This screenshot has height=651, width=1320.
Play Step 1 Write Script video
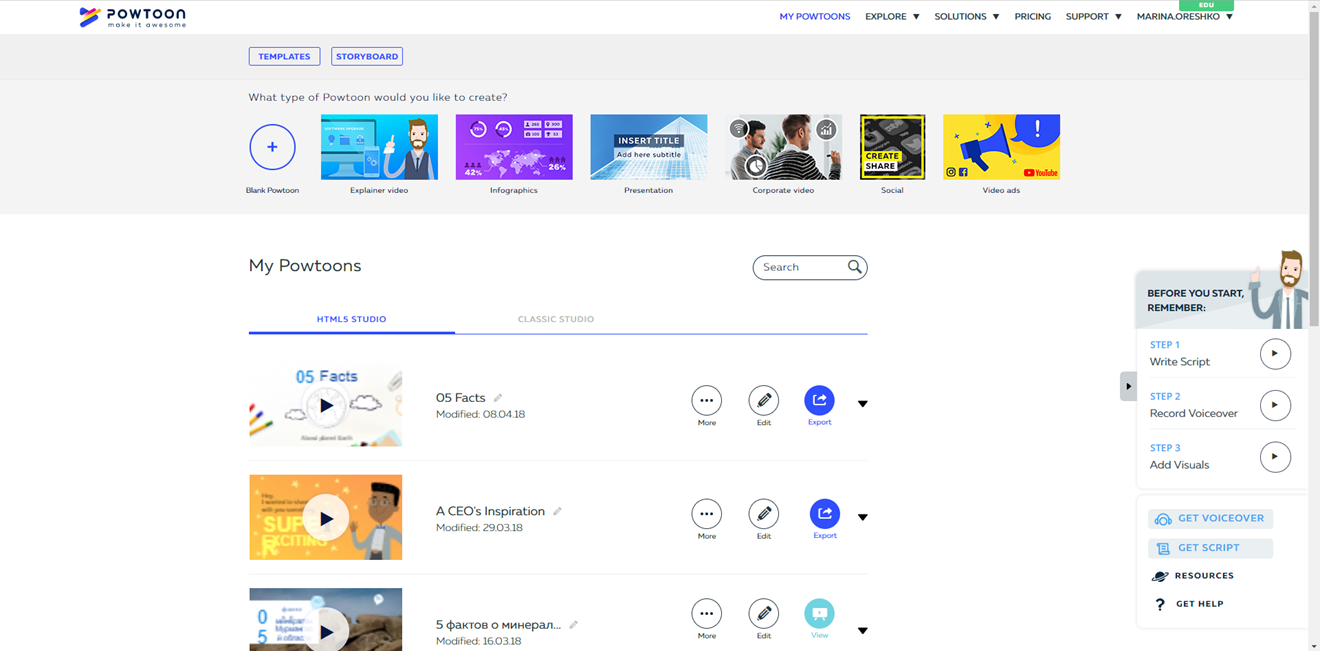pyautogui.click(x=1275, y=354)
